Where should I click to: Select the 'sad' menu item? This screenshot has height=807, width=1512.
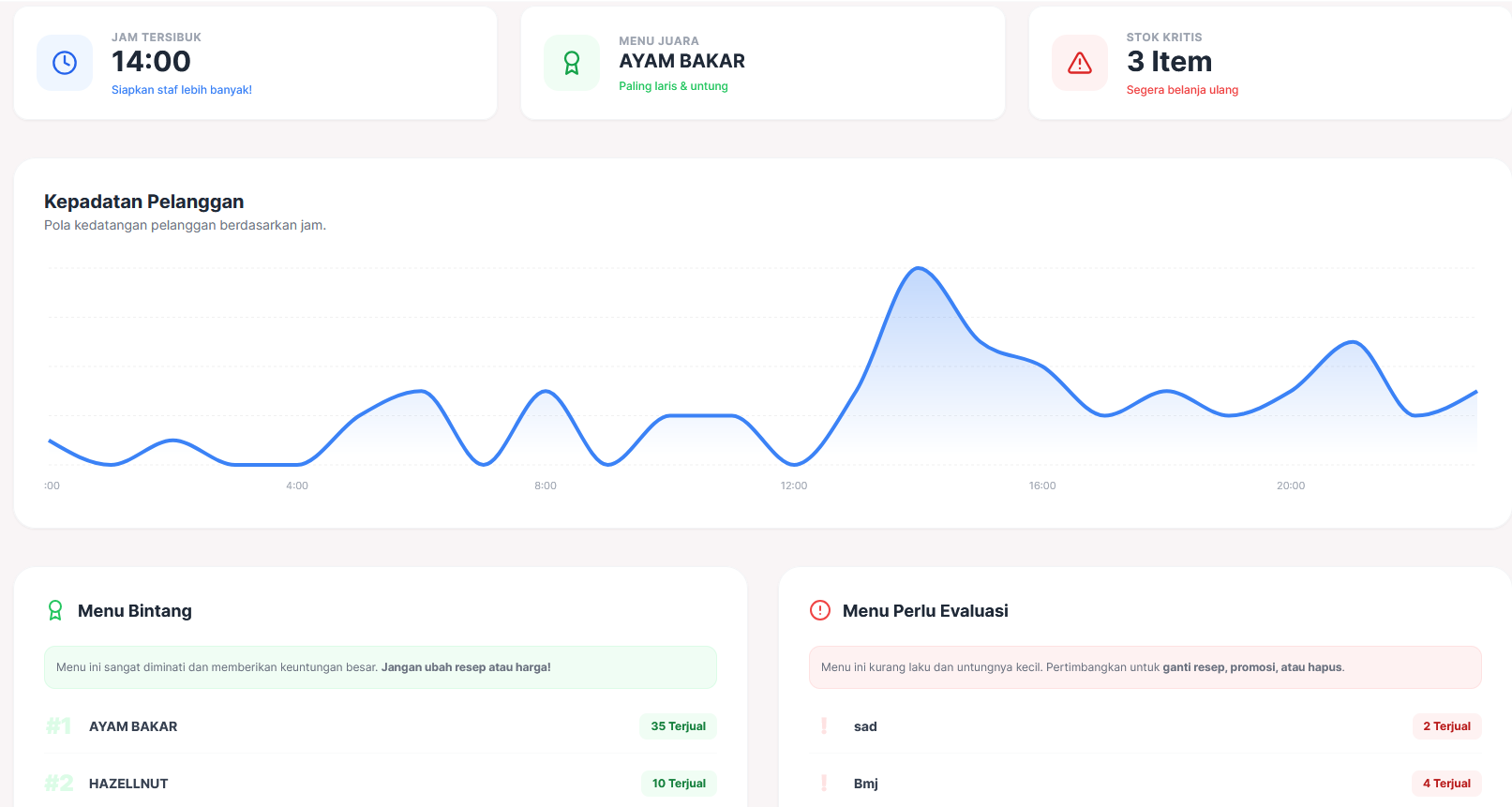pos(1145,726)
